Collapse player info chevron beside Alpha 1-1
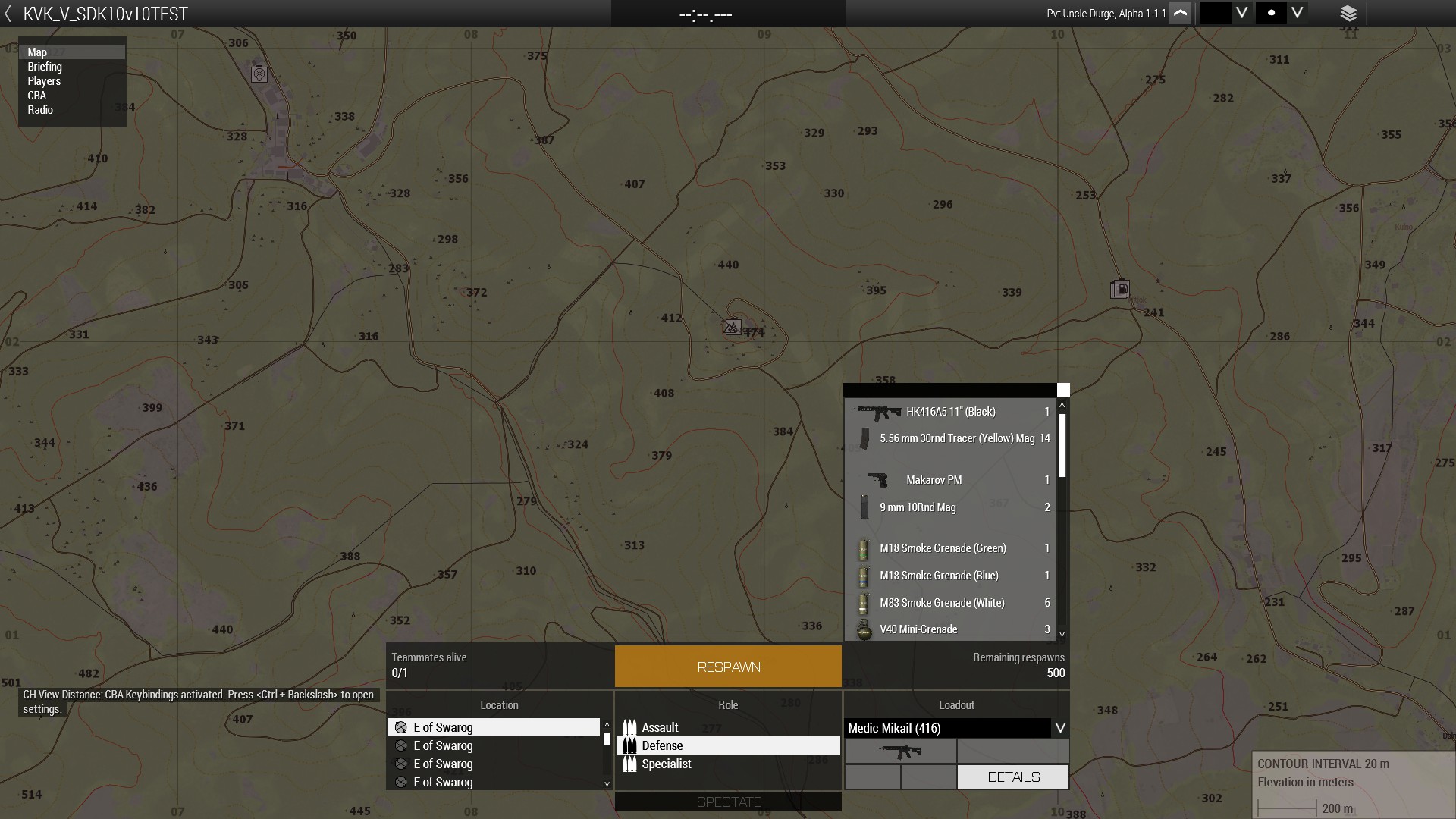The height and width of the screenshot is (819, 1456). click(x=1180, y=14)
